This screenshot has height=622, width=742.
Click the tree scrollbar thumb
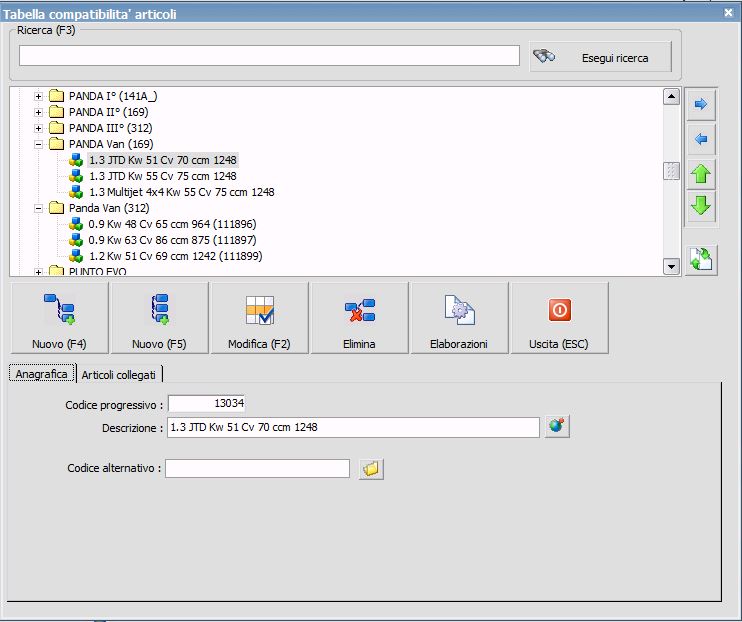(671, 171)
